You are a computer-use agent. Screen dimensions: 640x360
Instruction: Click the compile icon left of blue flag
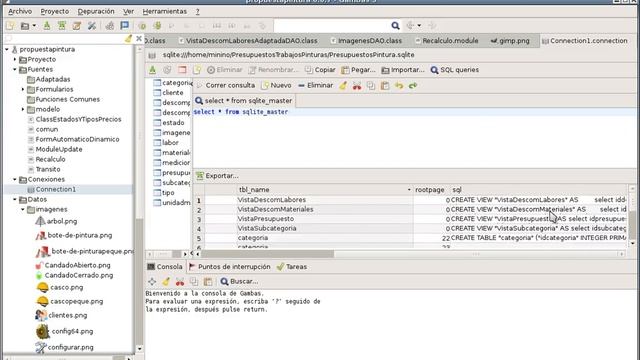click(x=109, y=26)
